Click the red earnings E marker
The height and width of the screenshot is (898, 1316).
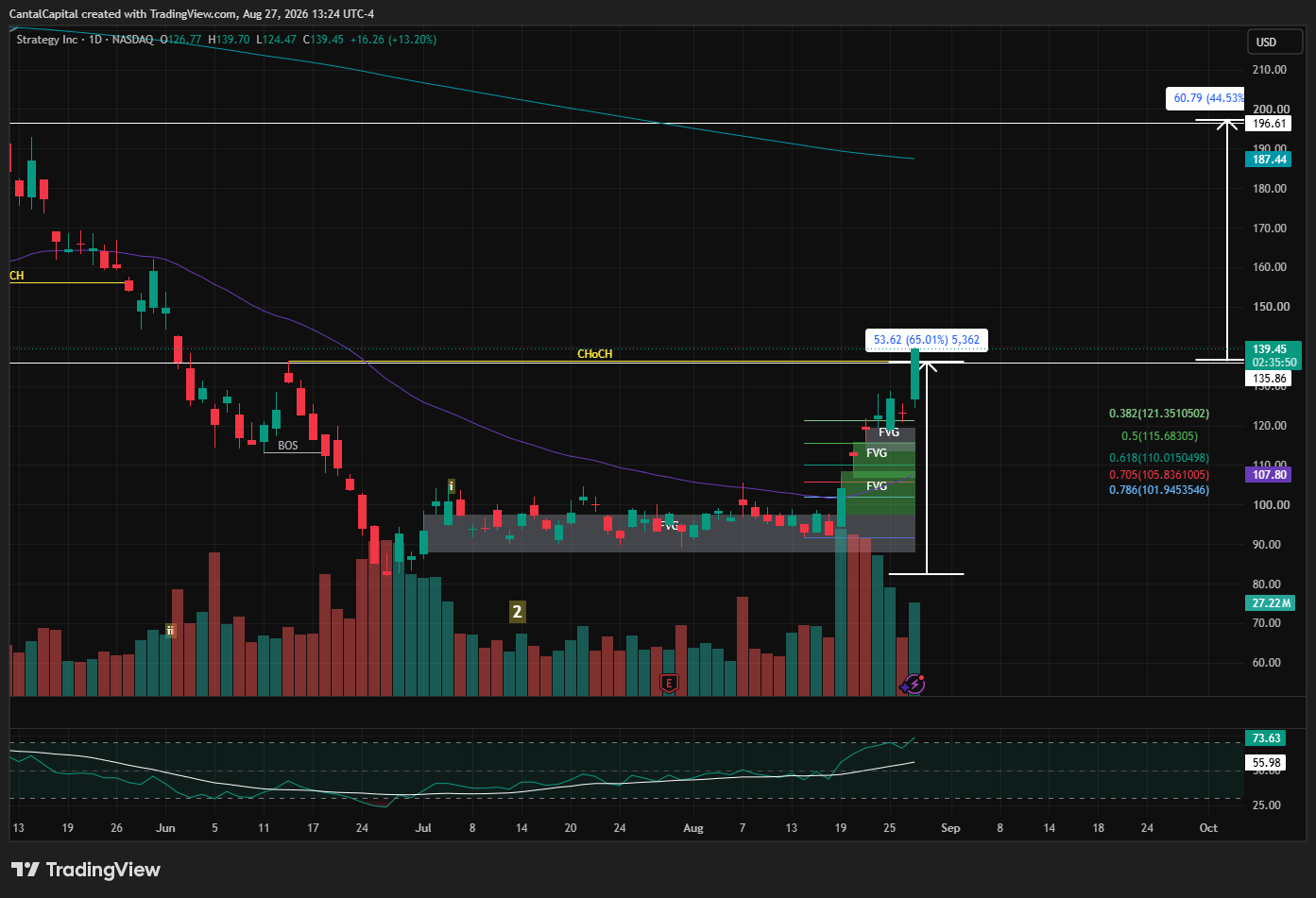tap(669, 682)
